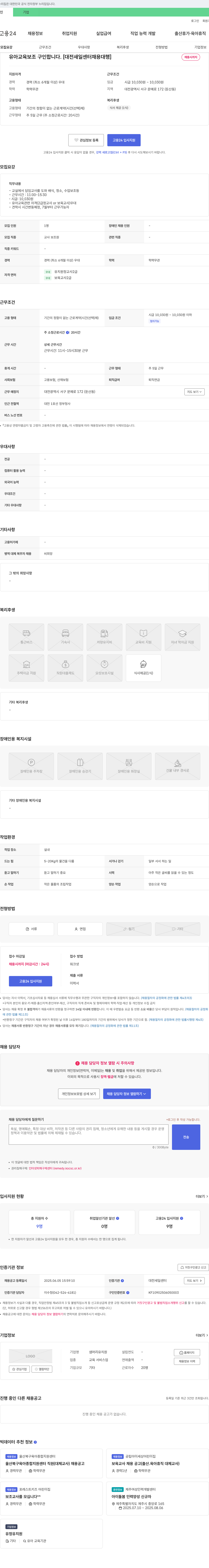Click the 교육비 지원 welfare icon
The width and height of the screenshot is (209, 1568).
[143, 637]
